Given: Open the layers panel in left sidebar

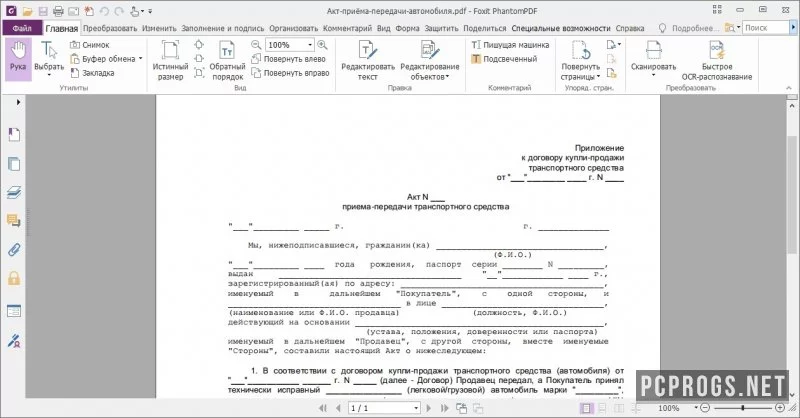Looking at the screenshot, I should 14,192.
